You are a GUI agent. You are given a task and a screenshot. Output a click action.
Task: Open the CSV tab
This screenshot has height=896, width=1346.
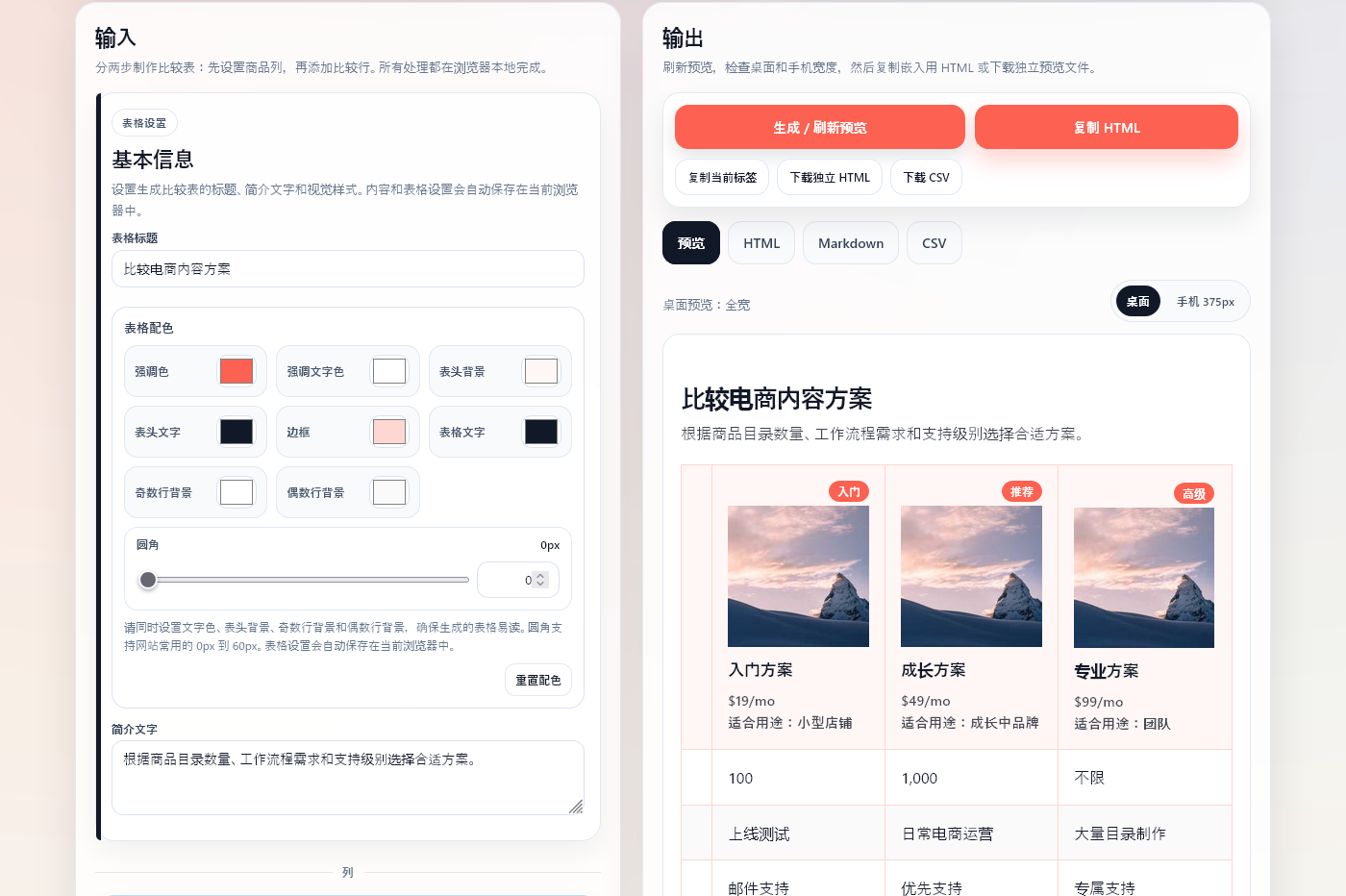(x=935, y=243)
